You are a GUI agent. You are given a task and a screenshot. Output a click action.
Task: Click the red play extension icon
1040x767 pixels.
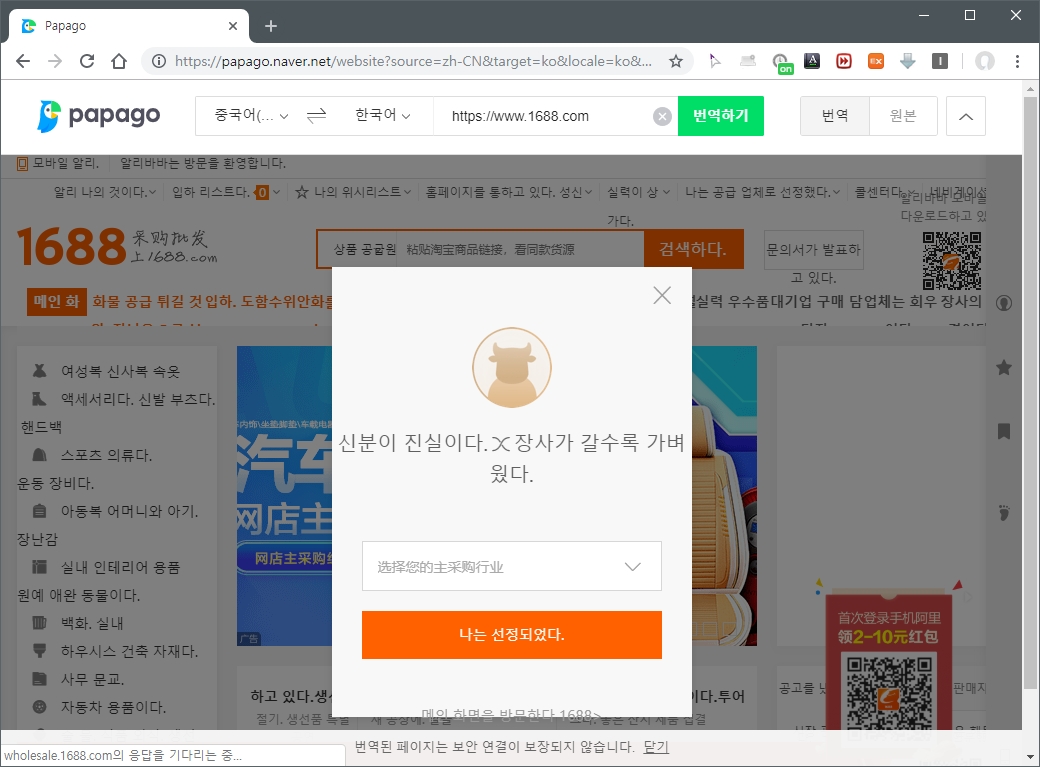tap(844, 62)
